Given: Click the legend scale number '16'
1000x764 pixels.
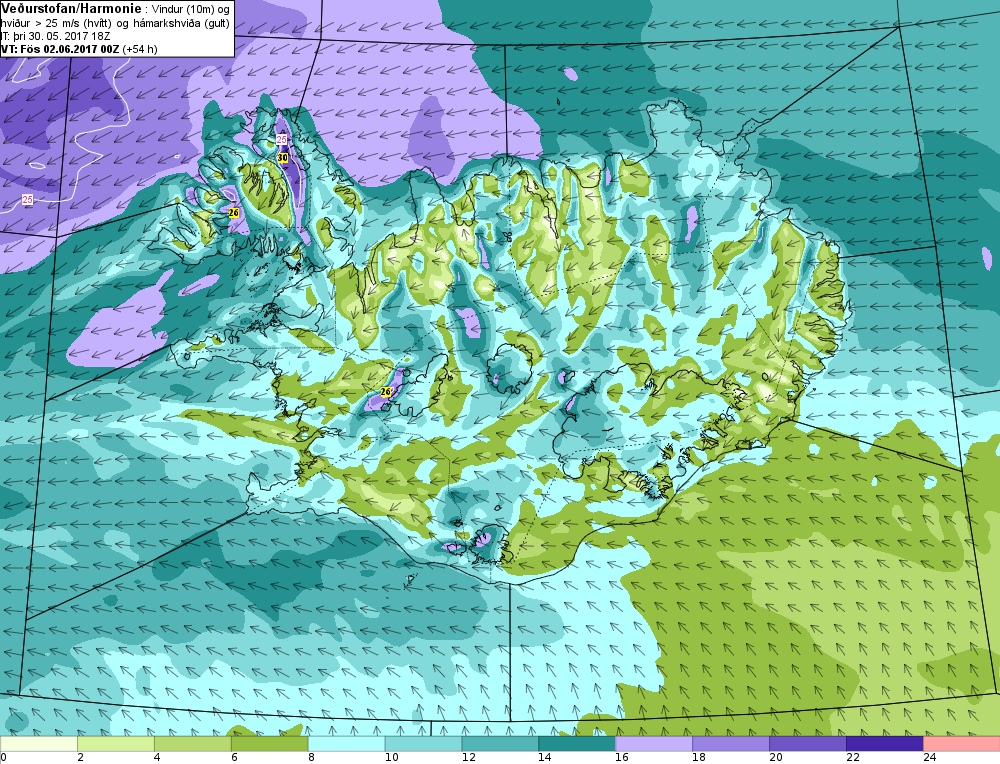Looking at the screenshot, I should tap(622, 757).
